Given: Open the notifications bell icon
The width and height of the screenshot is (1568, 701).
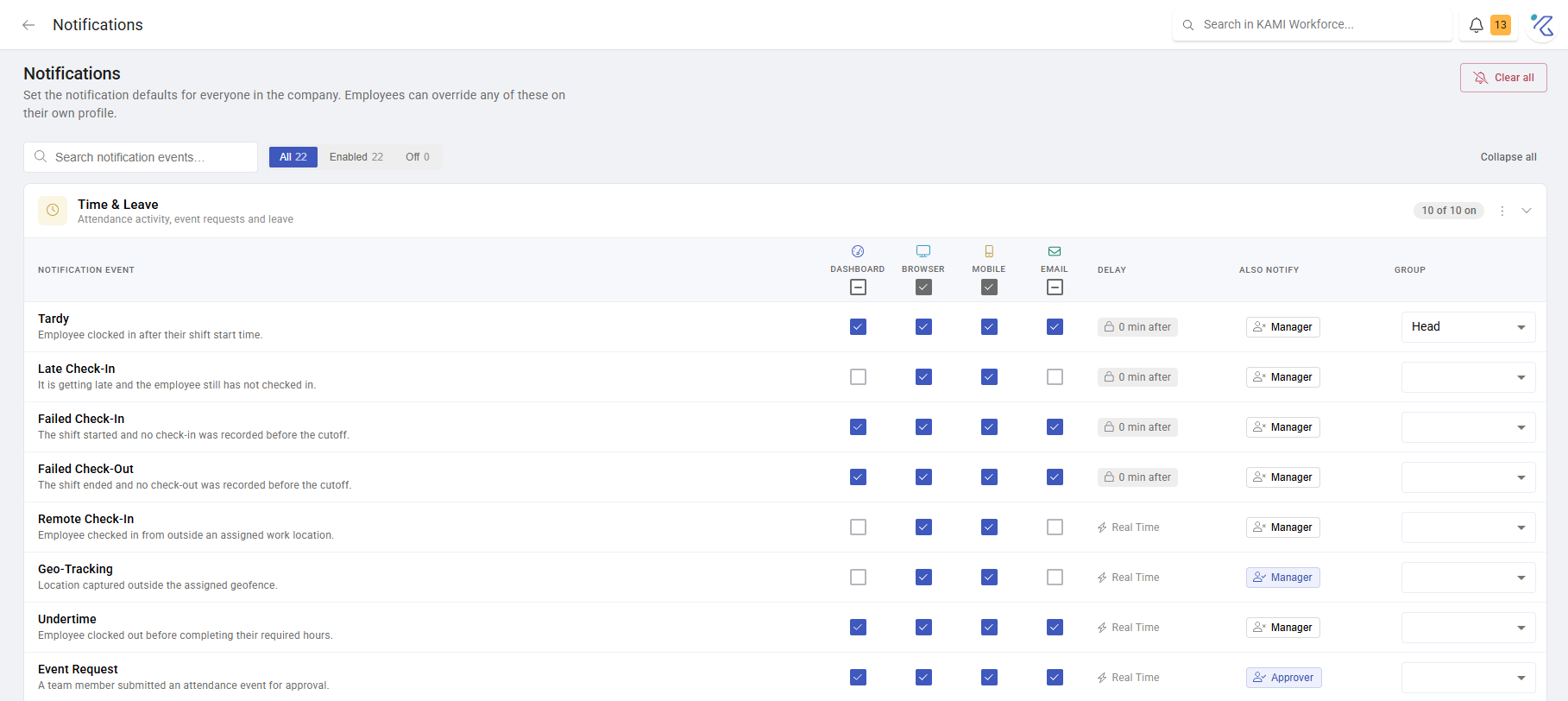Looking at the screenshot, I should pos(1477,25).
